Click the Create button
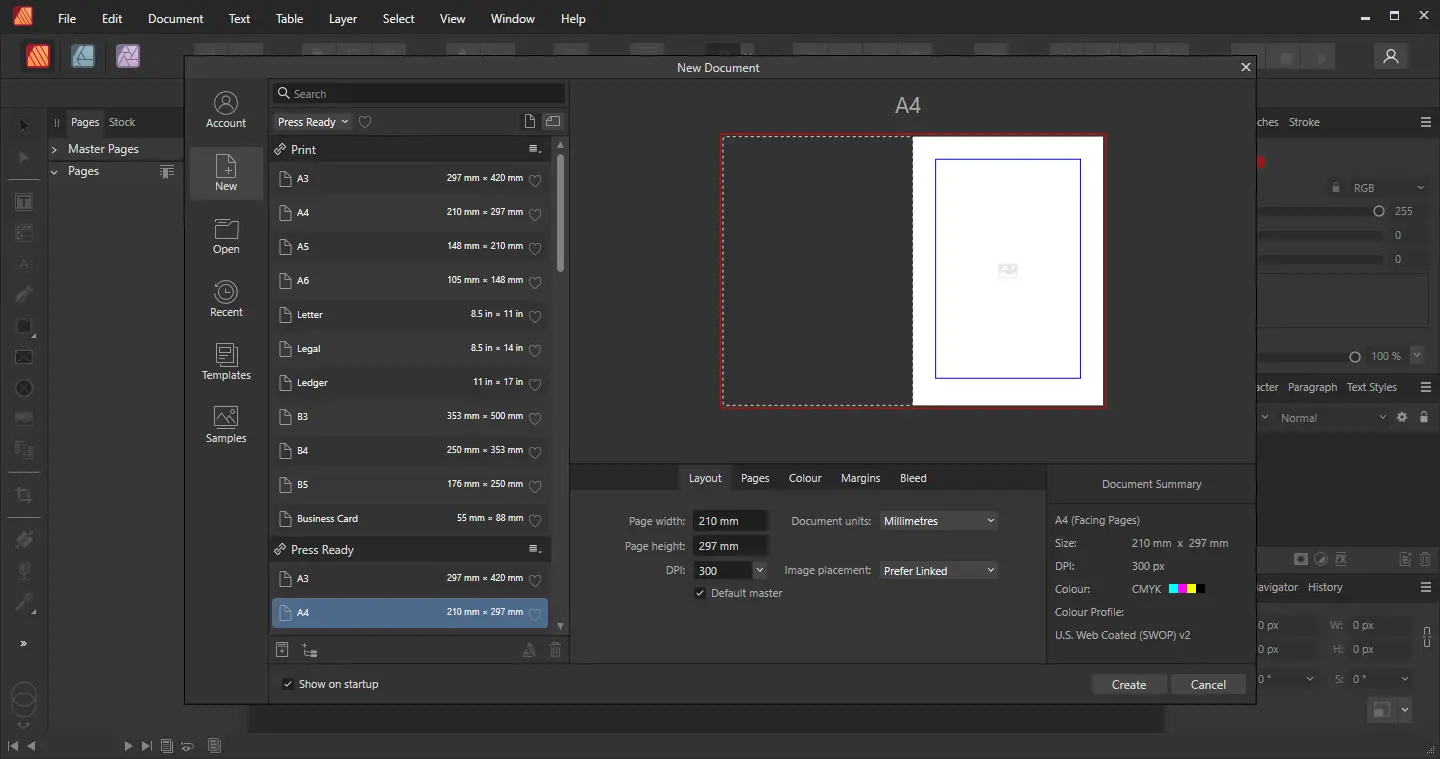 (x=1128, y=685)
